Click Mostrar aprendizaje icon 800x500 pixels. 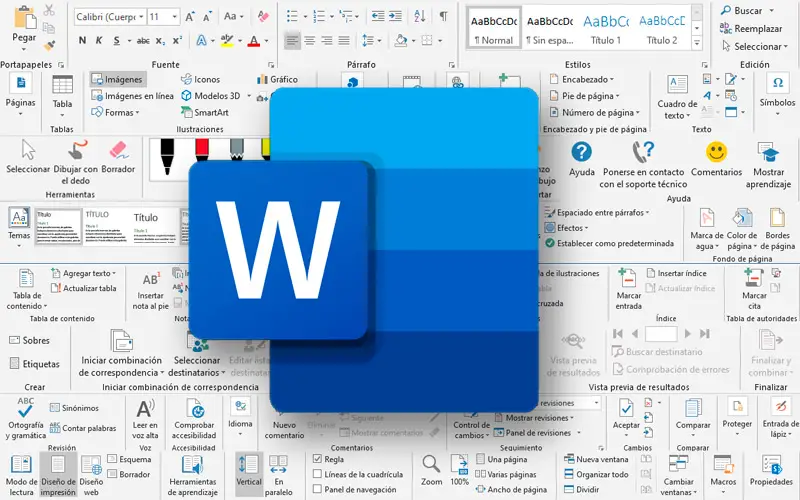click(768, 153)
